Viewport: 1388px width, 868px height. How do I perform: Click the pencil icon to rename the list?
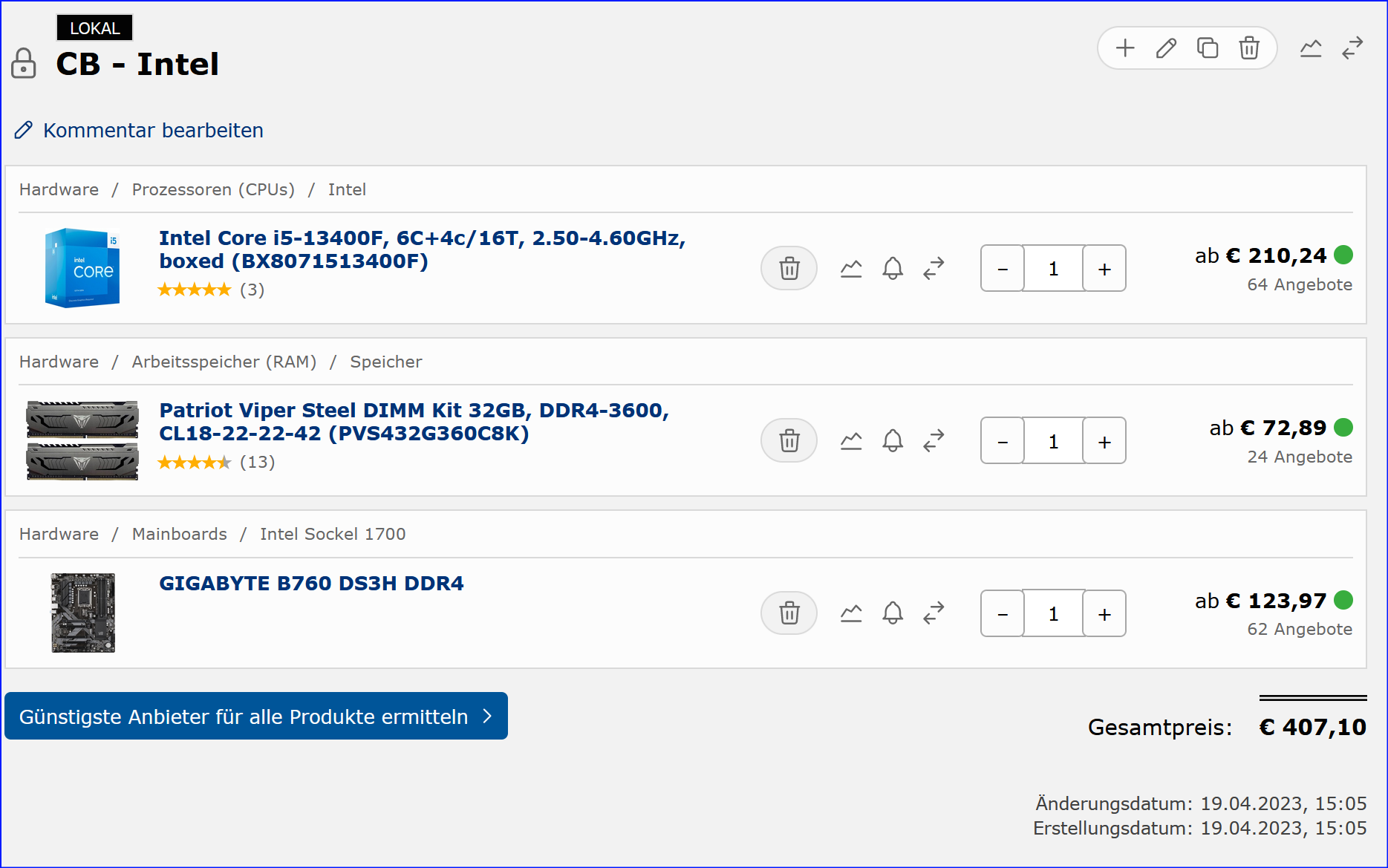pos(1167,48)
